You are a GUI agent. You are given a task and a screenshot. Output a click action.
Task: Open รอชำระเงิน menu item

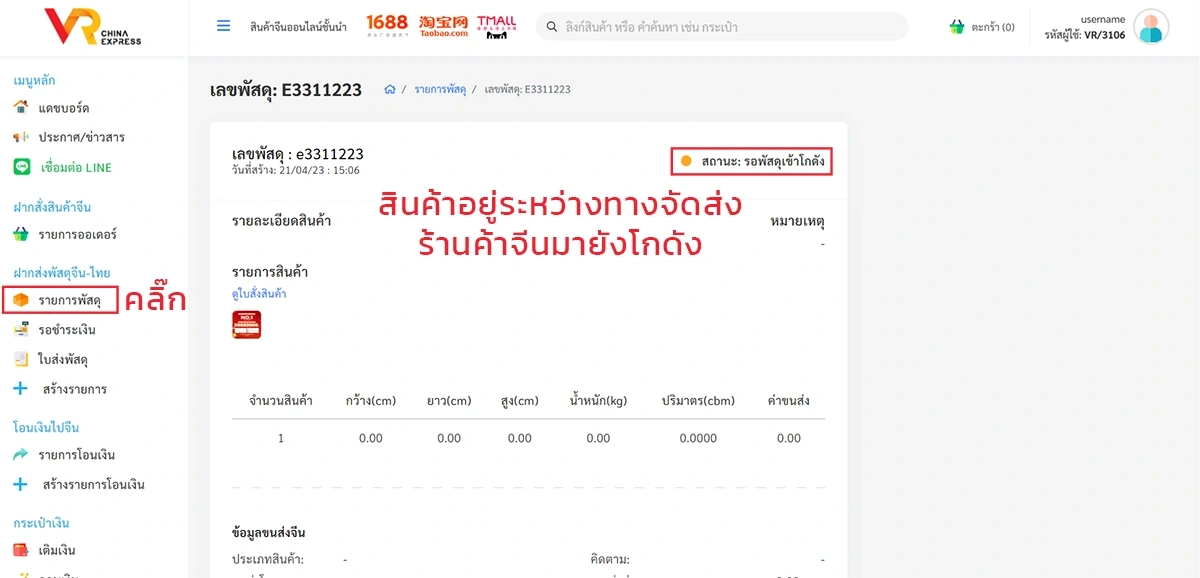coord(67,330)
